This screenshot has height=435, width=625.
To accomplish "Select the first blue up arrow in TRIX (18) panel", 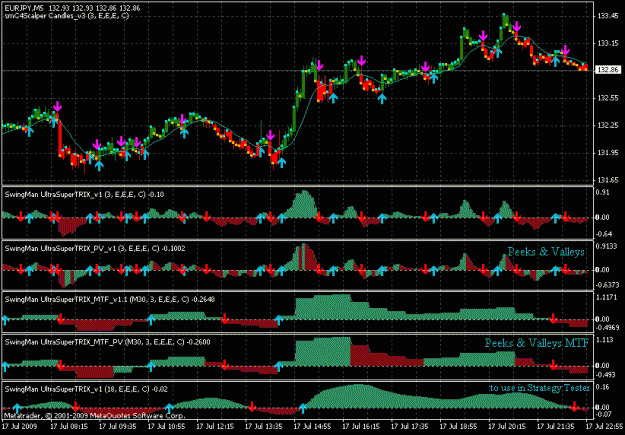I will [x=17, y=408].
